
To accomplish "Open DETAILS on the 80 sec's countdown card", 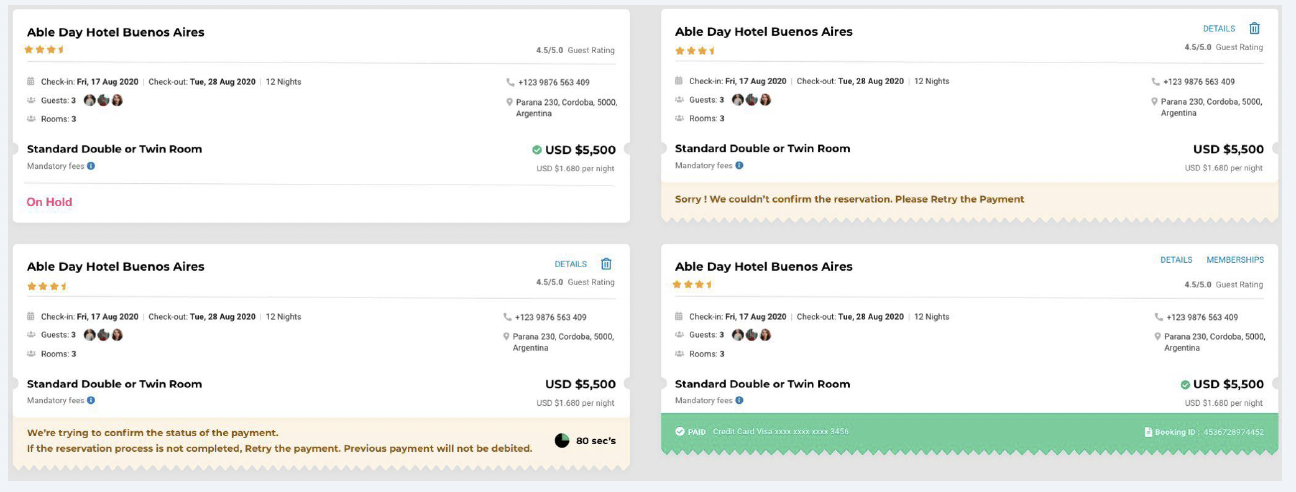I will 571,264.
